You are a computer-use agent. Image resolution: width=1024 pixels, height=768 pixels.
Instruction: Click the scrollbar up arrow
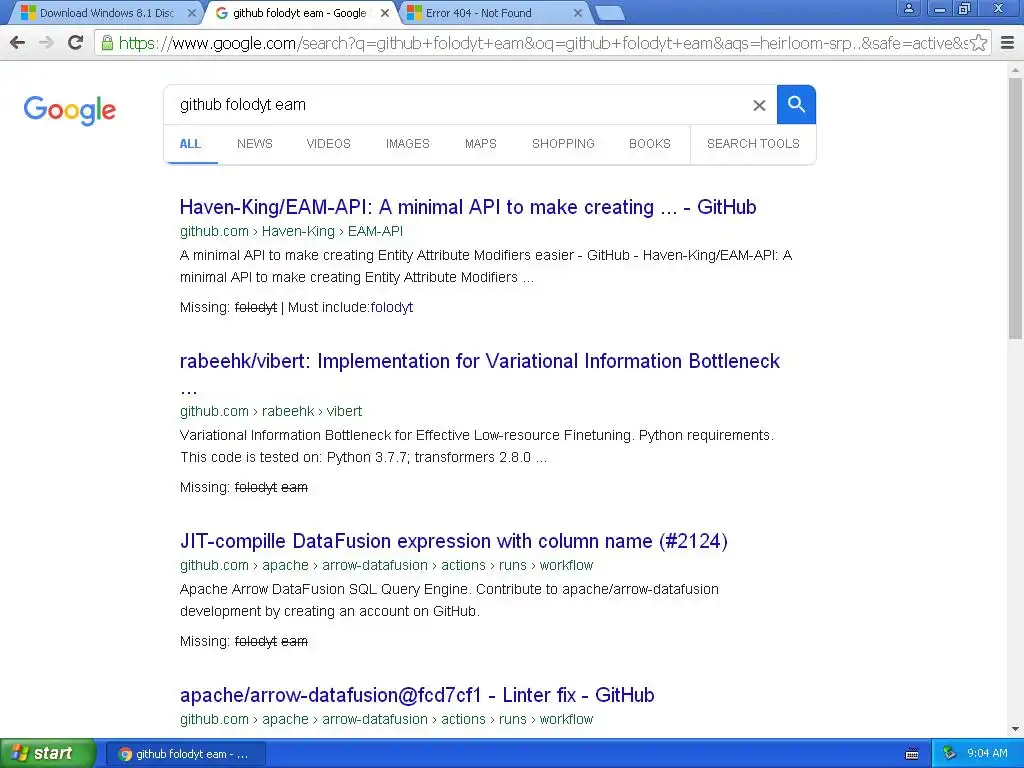[x=1016, y=69]
